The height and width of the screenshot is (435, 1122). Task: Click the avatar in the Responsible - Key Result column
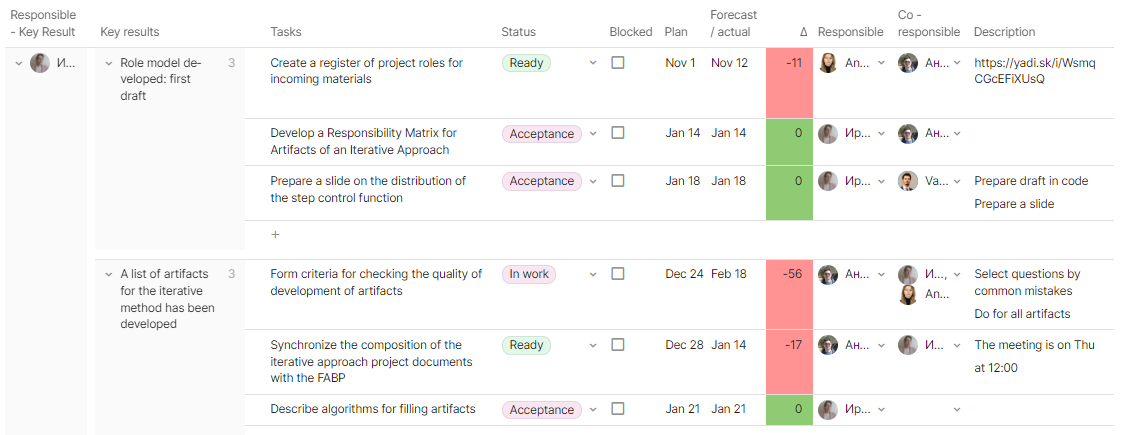39,63
